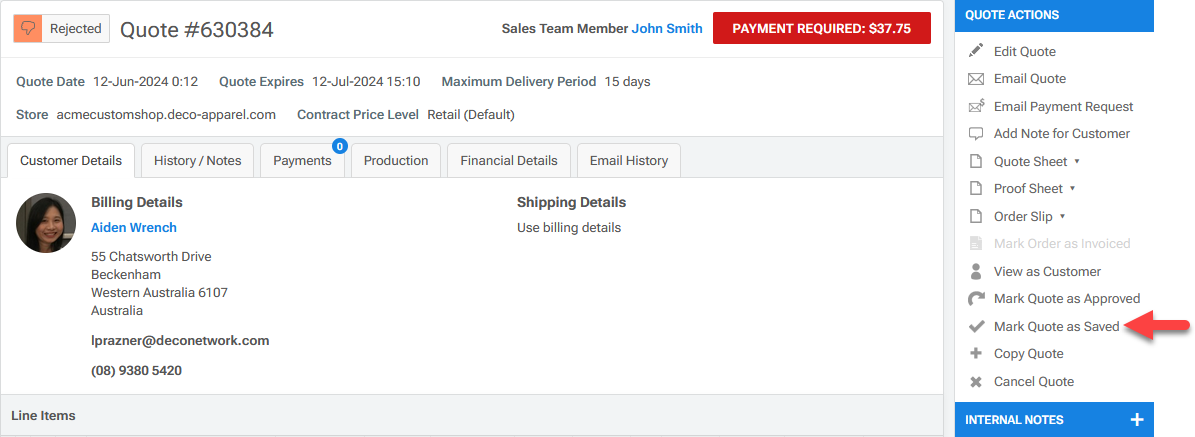Viewport: 1195px width, 437px height.
Task: Click the arrow icon for Mark Quote as Approved
Action: click(976, 299)
